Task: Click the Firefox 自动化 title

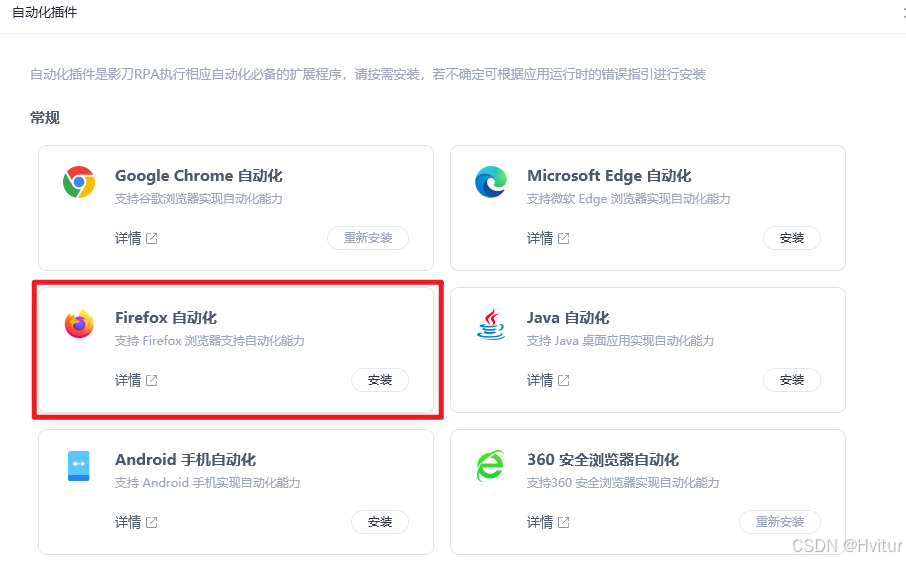Action: click(166, 318)
